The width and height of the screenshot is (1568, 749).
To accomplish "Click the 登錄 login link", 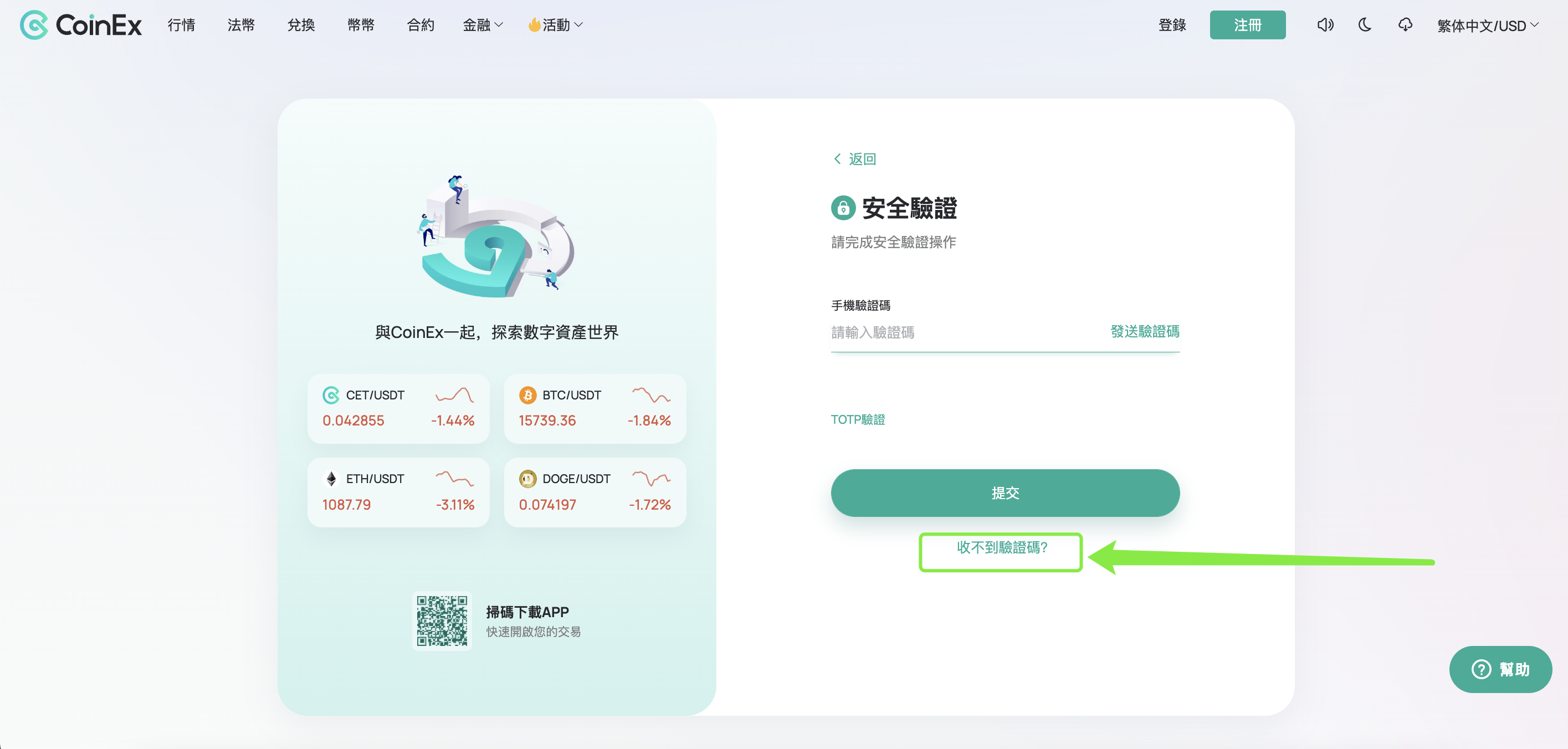I will pyautogui.click(x=1172, y=25).
